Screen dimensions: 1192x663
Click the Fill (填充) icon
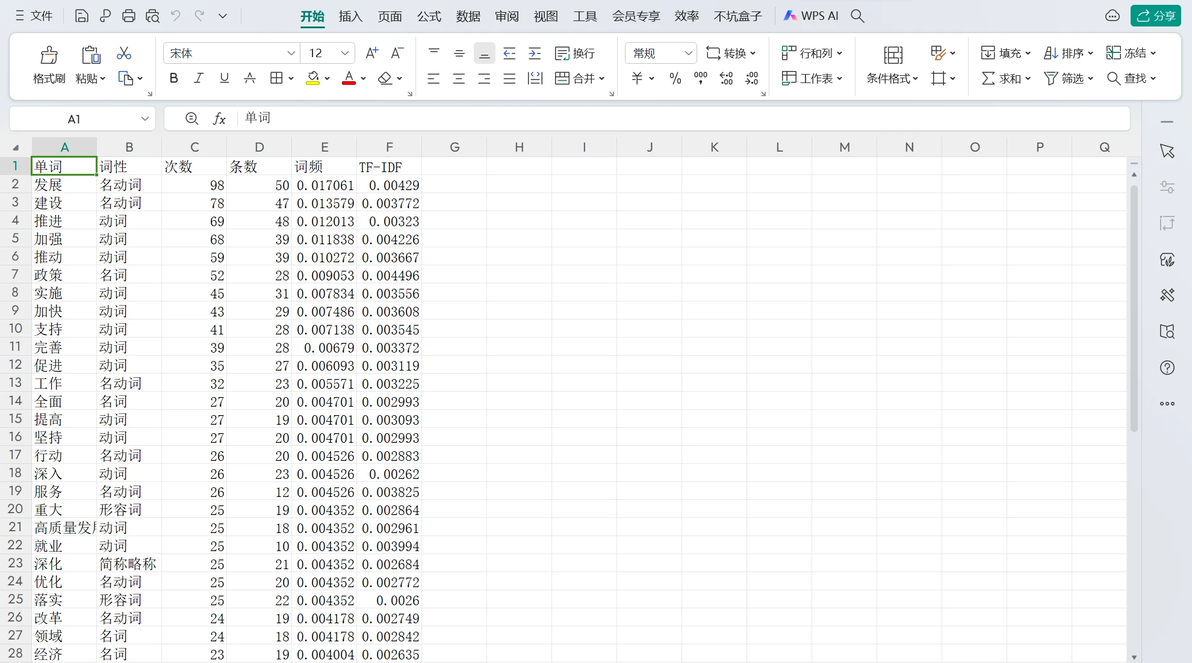point(988,53)
